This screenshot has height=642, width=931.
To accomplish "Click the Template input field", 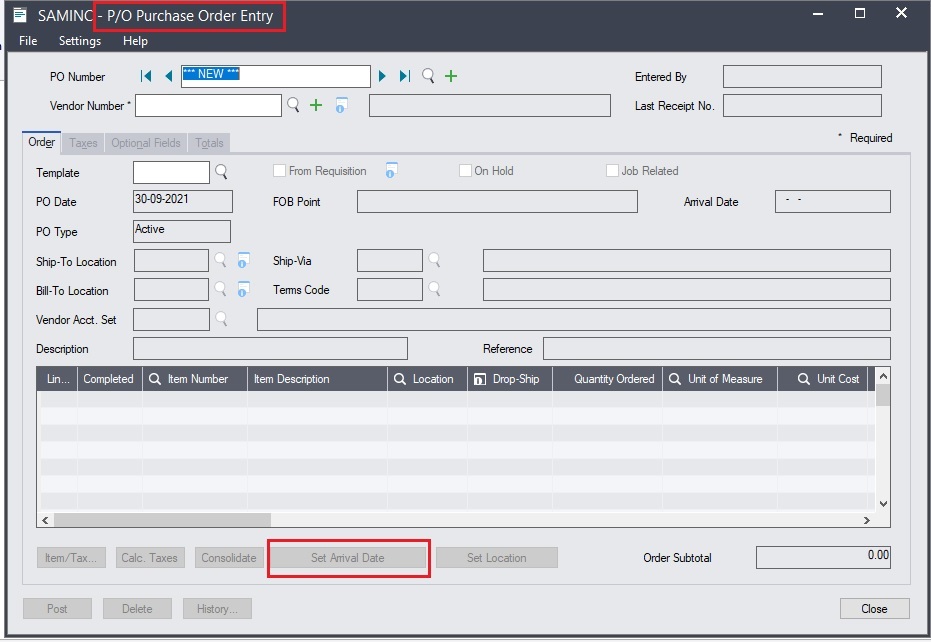I will pos(171,173).
